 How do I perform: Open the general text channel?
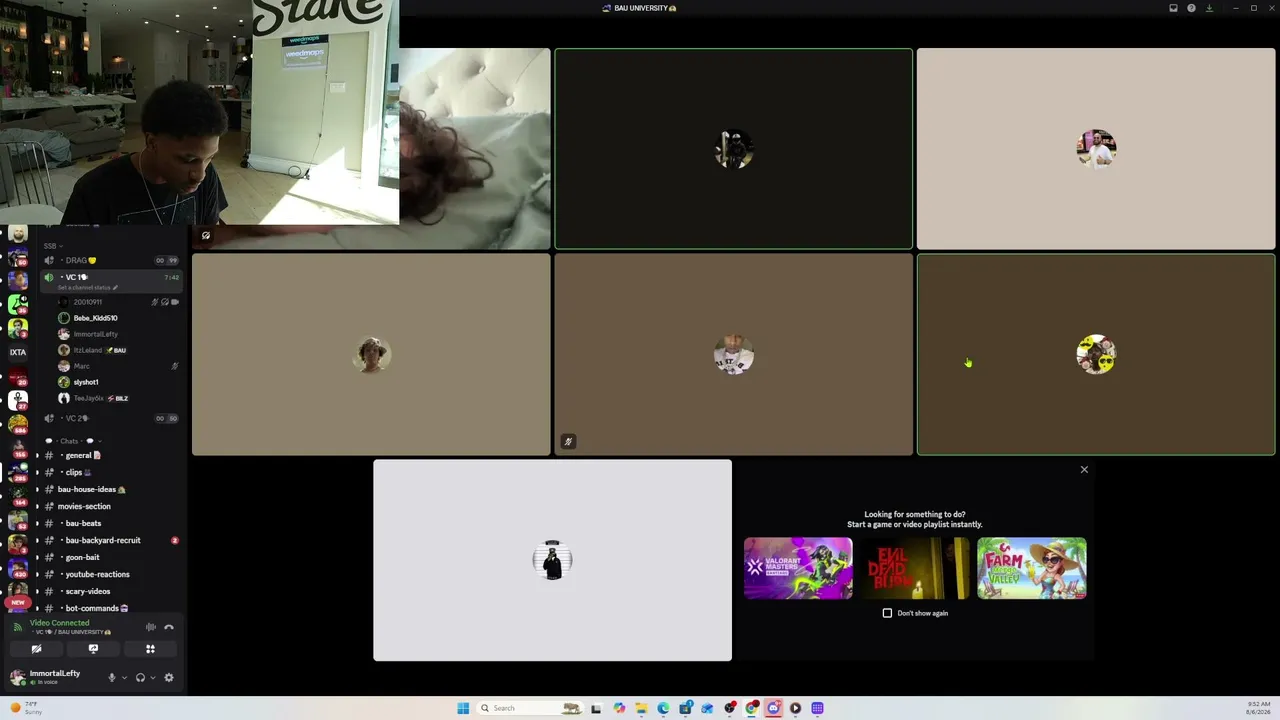click(110, 455)
